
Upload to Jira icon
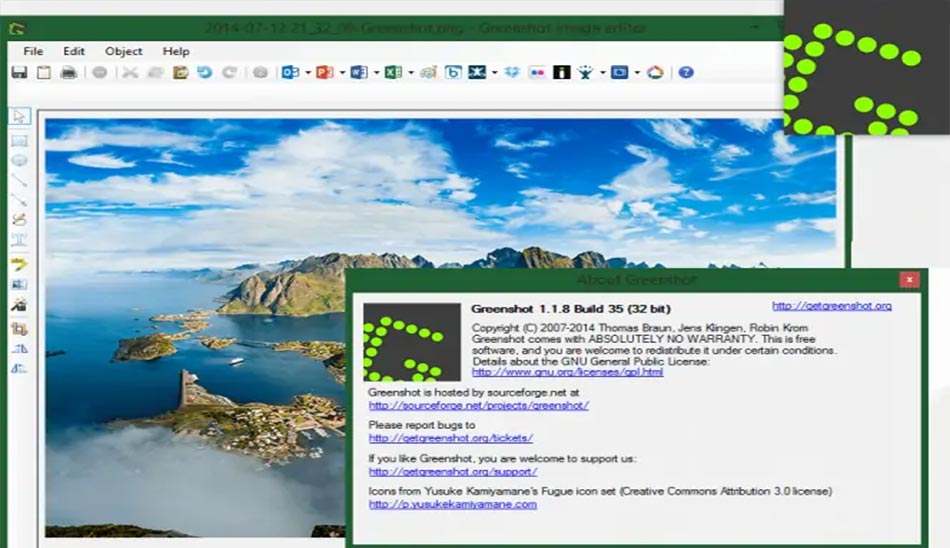585,73
